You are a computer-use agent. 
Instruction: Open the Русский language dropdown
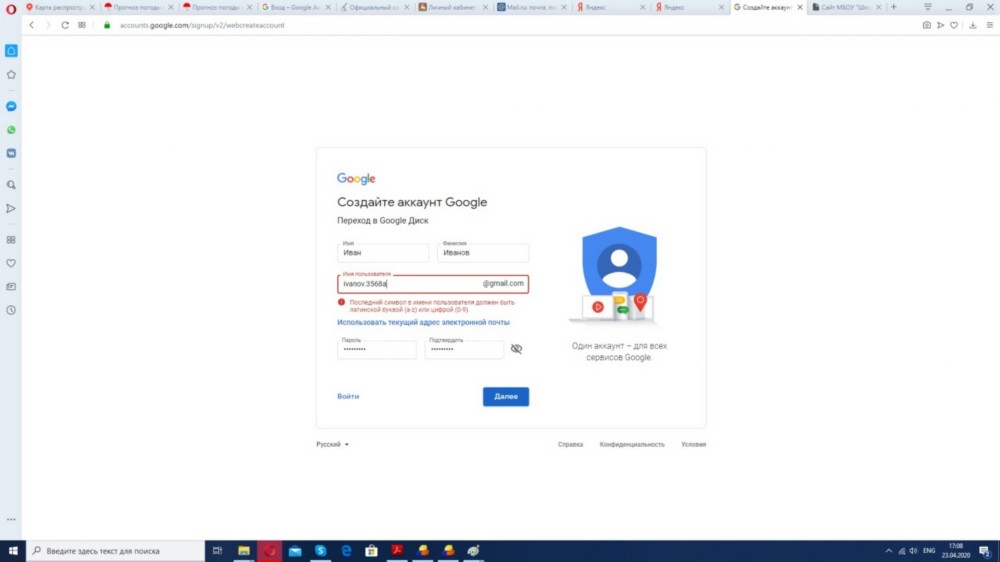point(332,444)
